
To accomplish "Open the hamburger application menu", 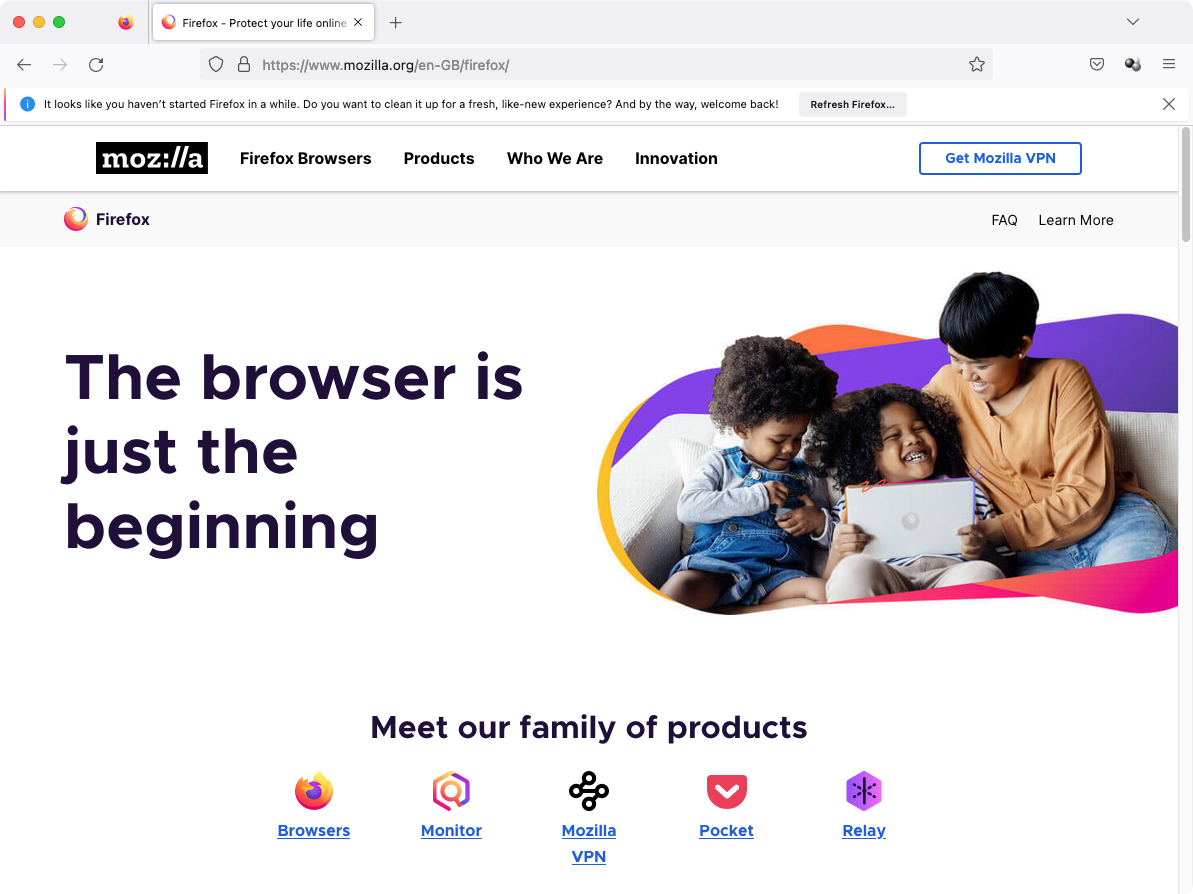I will click(x=1169, y=65).
